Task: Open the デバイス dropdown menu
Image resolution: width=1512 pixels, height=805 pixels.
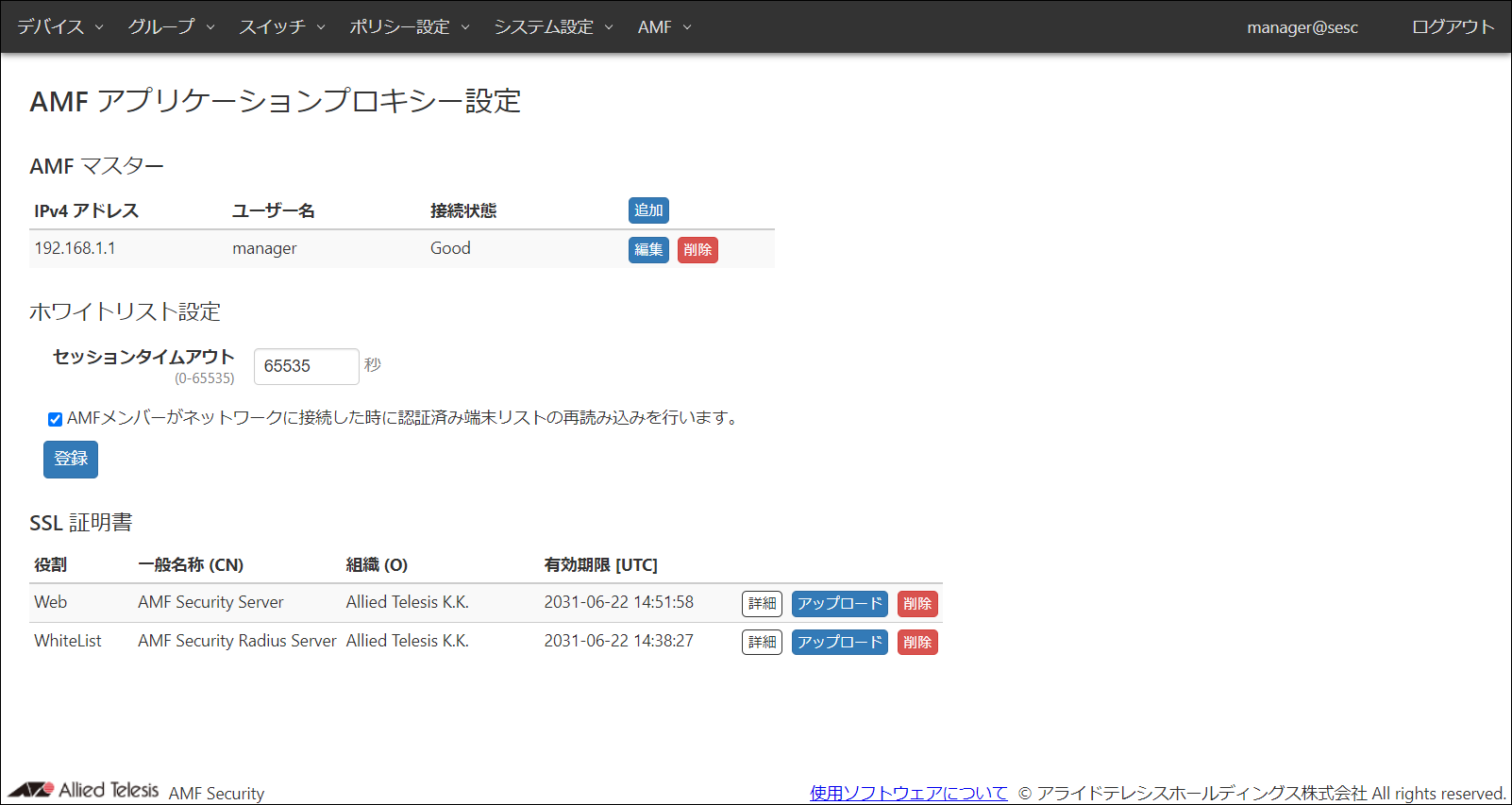Action: [59, 27]
